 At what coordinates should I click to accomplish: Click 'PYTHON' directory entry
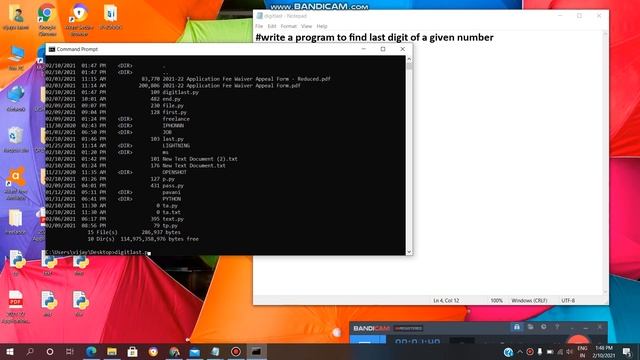point(171,199)
